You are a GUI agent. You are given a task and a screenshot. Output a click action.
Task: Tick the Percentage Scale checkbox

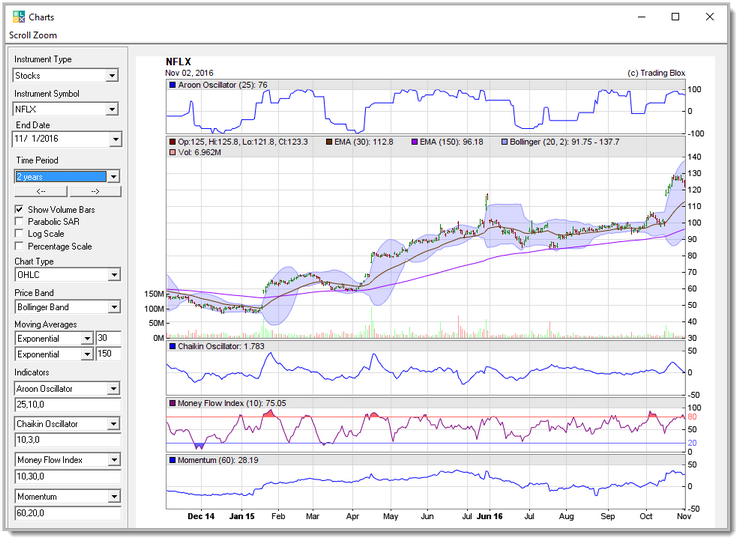coord(19,246)
